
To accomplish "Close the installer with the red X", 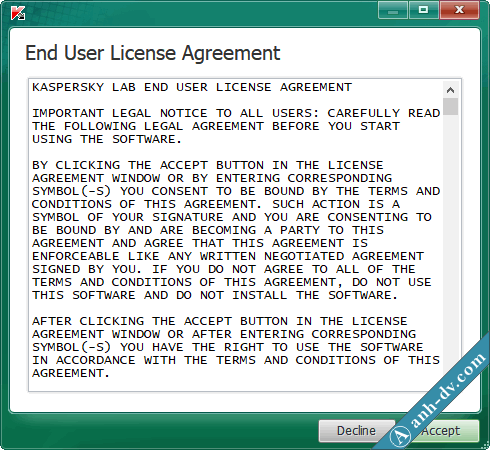I will 459,10.
